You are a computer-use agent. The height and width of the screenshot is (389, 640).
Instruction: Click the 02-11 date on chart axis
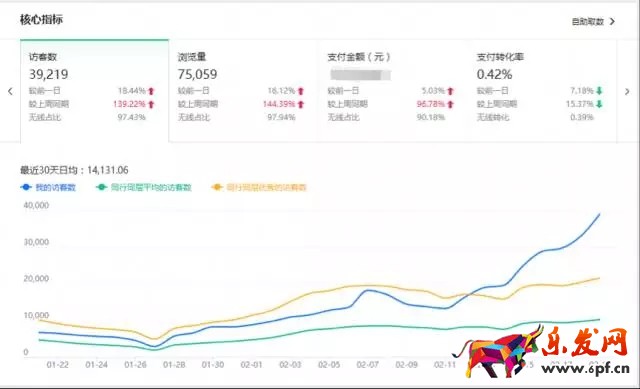coord(445,365)
